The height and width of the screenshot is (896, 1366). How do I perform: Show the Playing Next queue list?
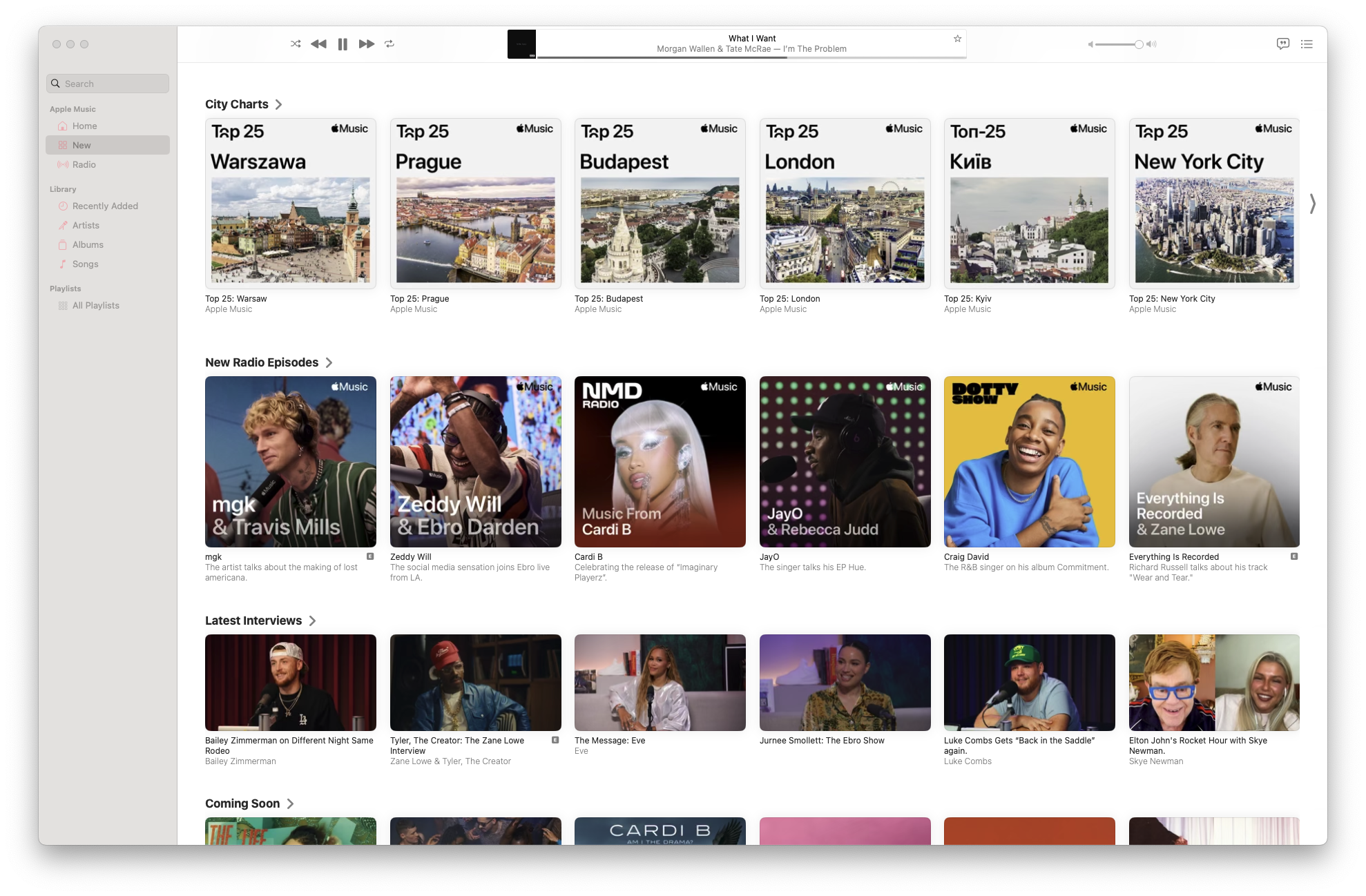point(1307,43)
